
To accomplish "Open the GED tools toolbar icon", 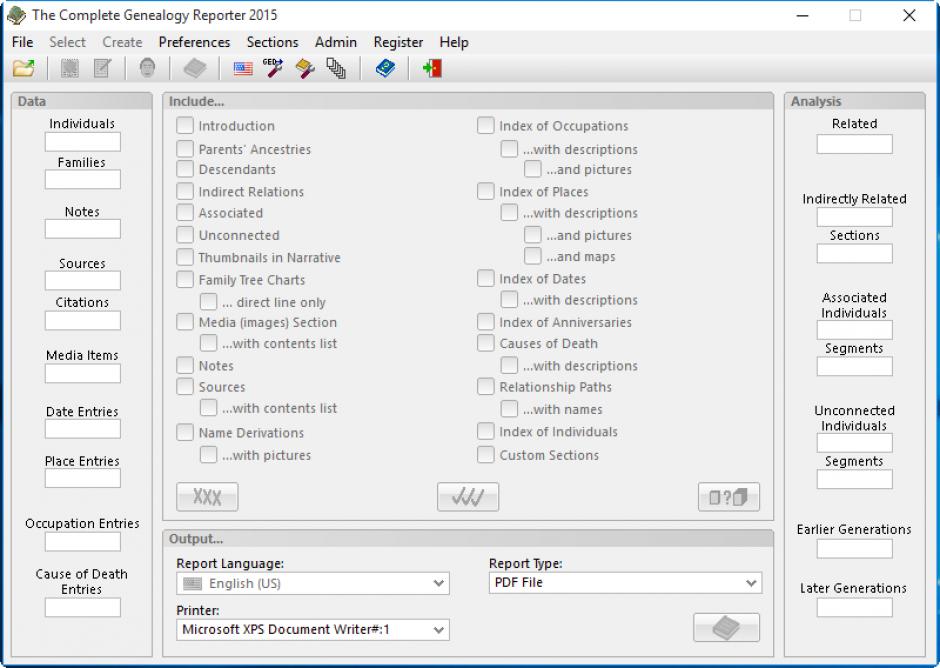I will coord(273,68).
